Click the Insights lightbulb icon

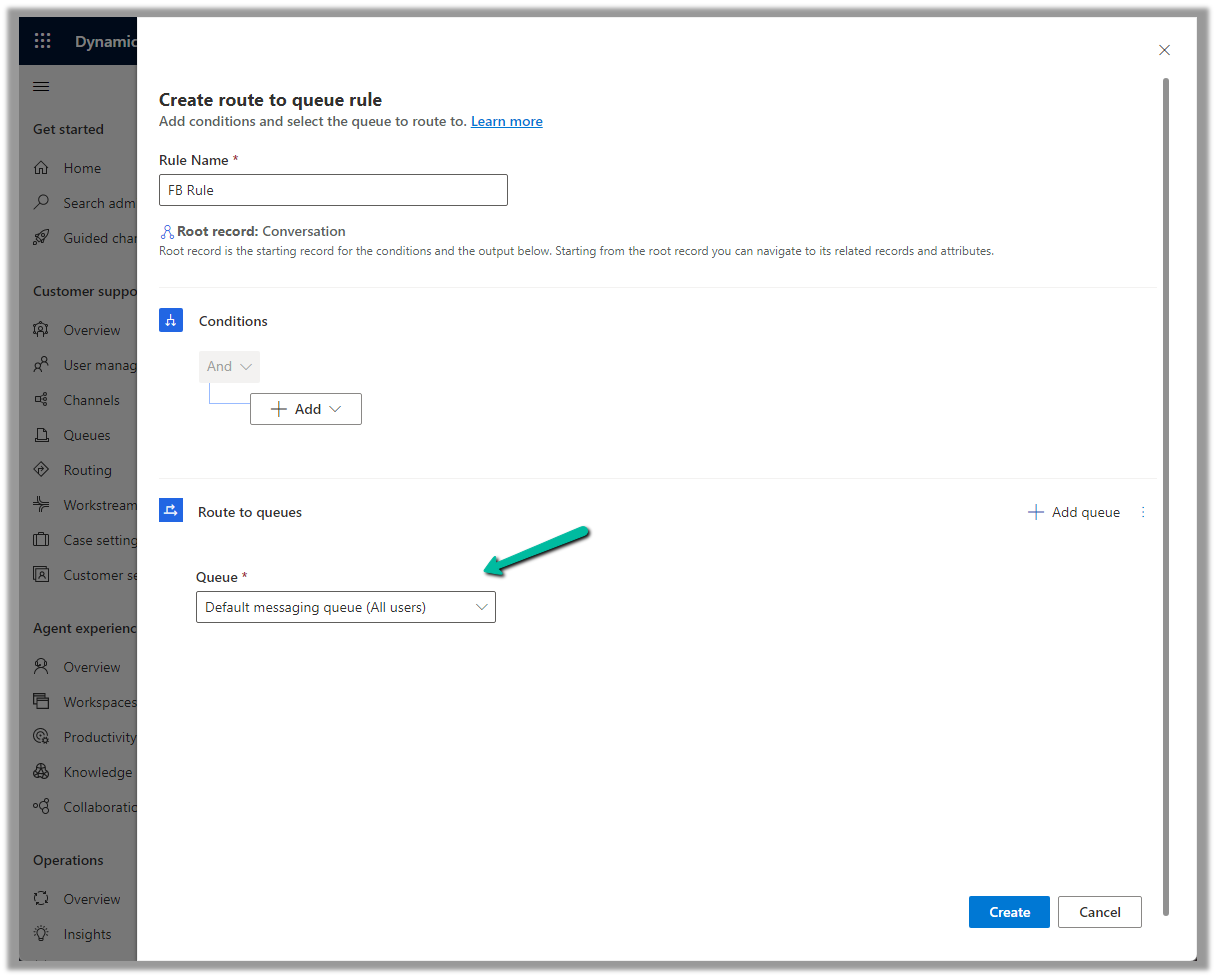pos(41,934)
